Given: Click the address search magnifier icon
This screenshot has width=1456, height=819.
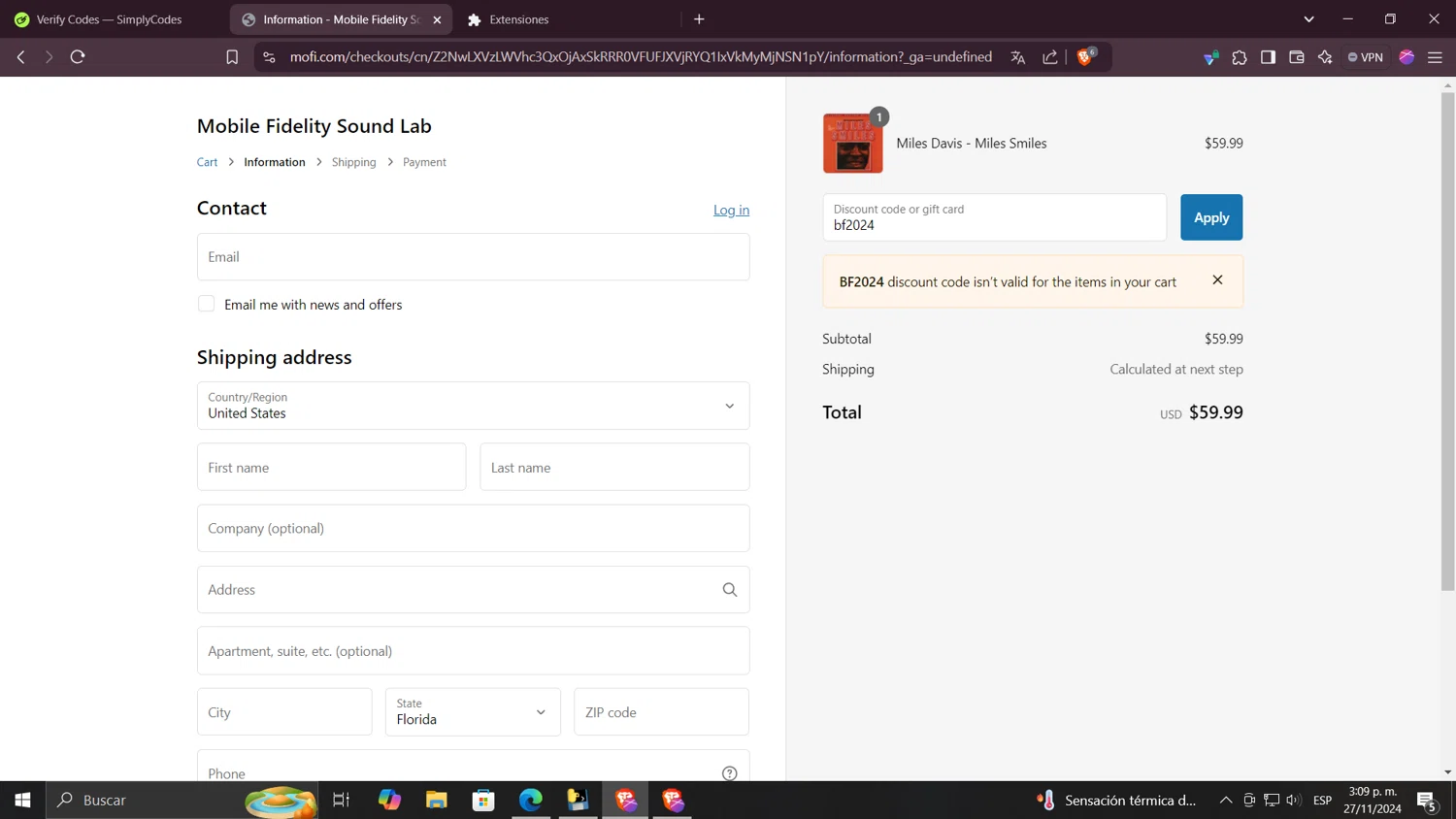Looking at the screenshot, I should click(730, 590).
